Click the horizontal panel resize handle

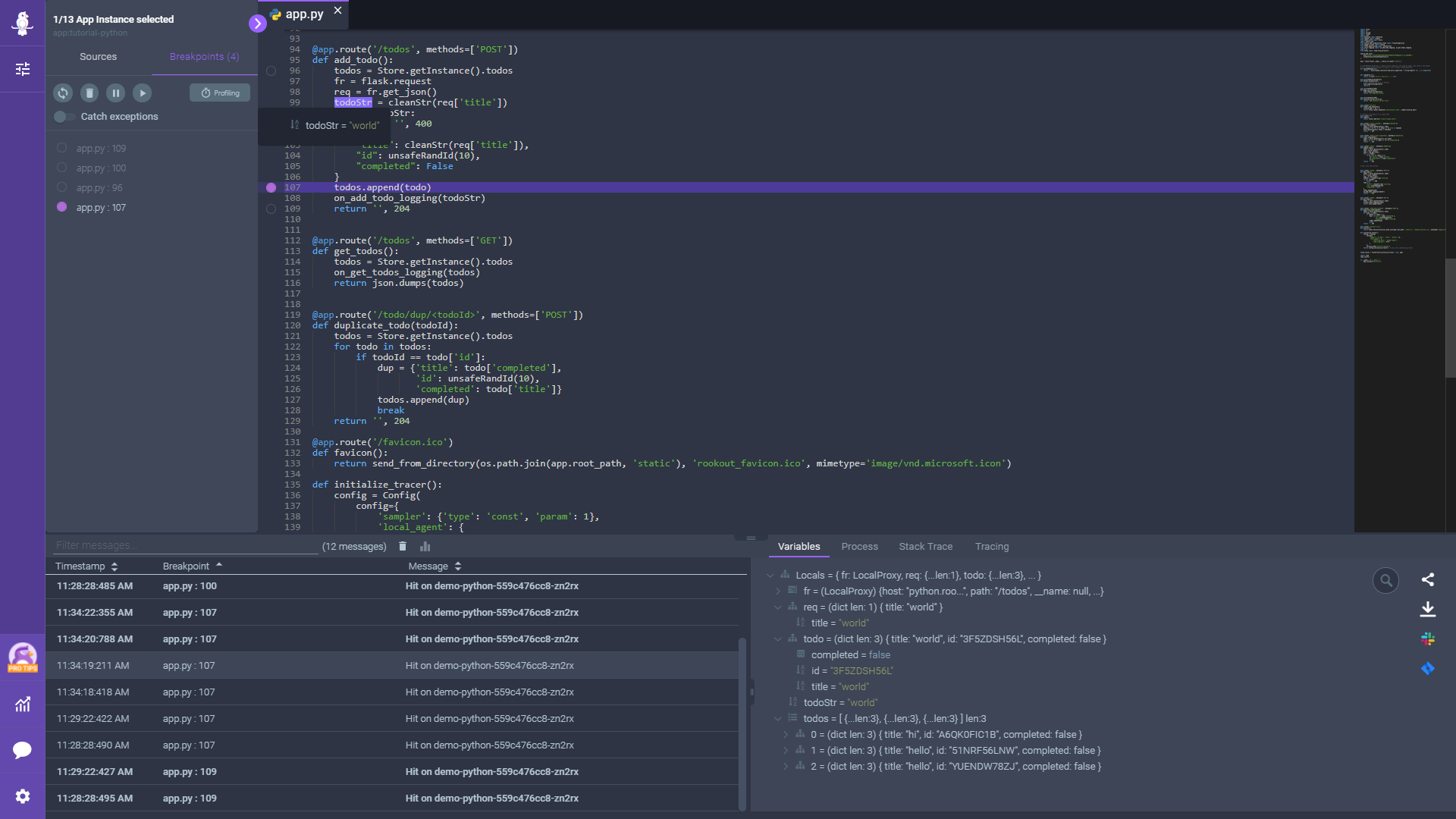click(x=751, y=538)
